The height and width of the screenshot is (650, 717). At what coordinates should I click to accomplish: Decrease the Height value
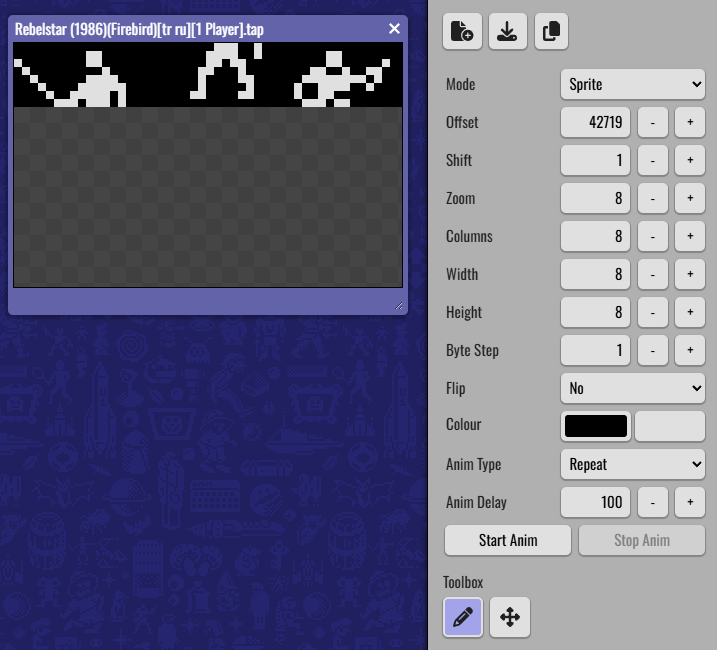[653, 312]
